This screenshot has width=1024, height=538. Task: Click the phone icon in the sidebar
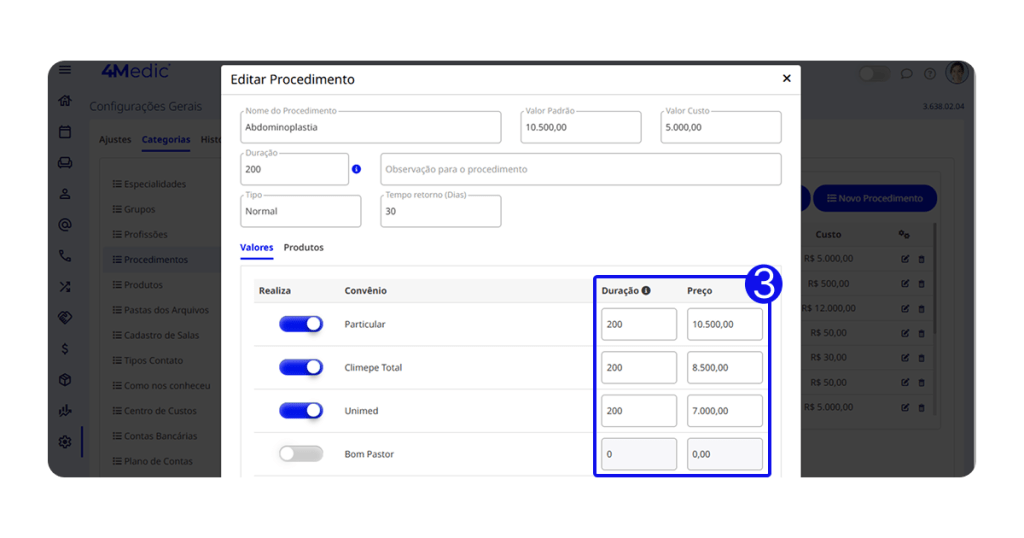click(65, 256)
